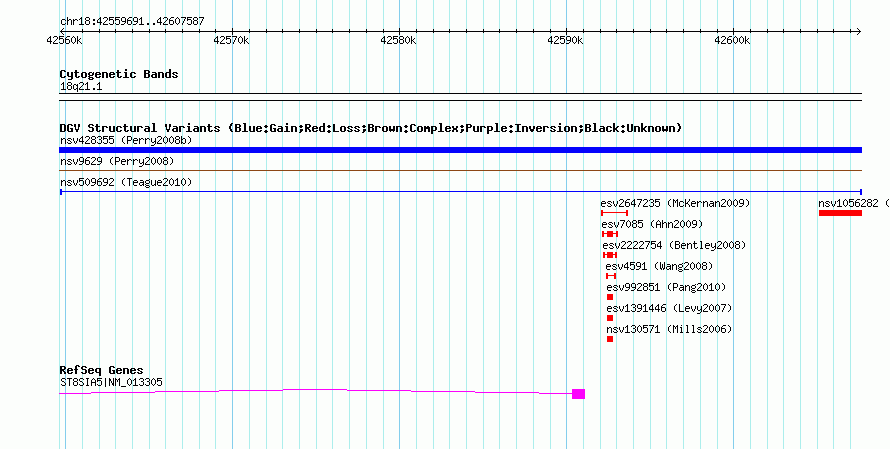The image size is (890, 449).
Task: Click the brown nsv9629 complex variant line
Action: point(460,170)
